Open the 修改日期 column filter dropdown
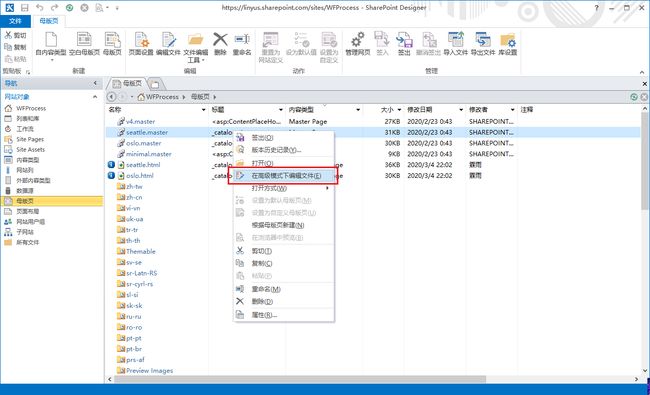 click(461, 110)
